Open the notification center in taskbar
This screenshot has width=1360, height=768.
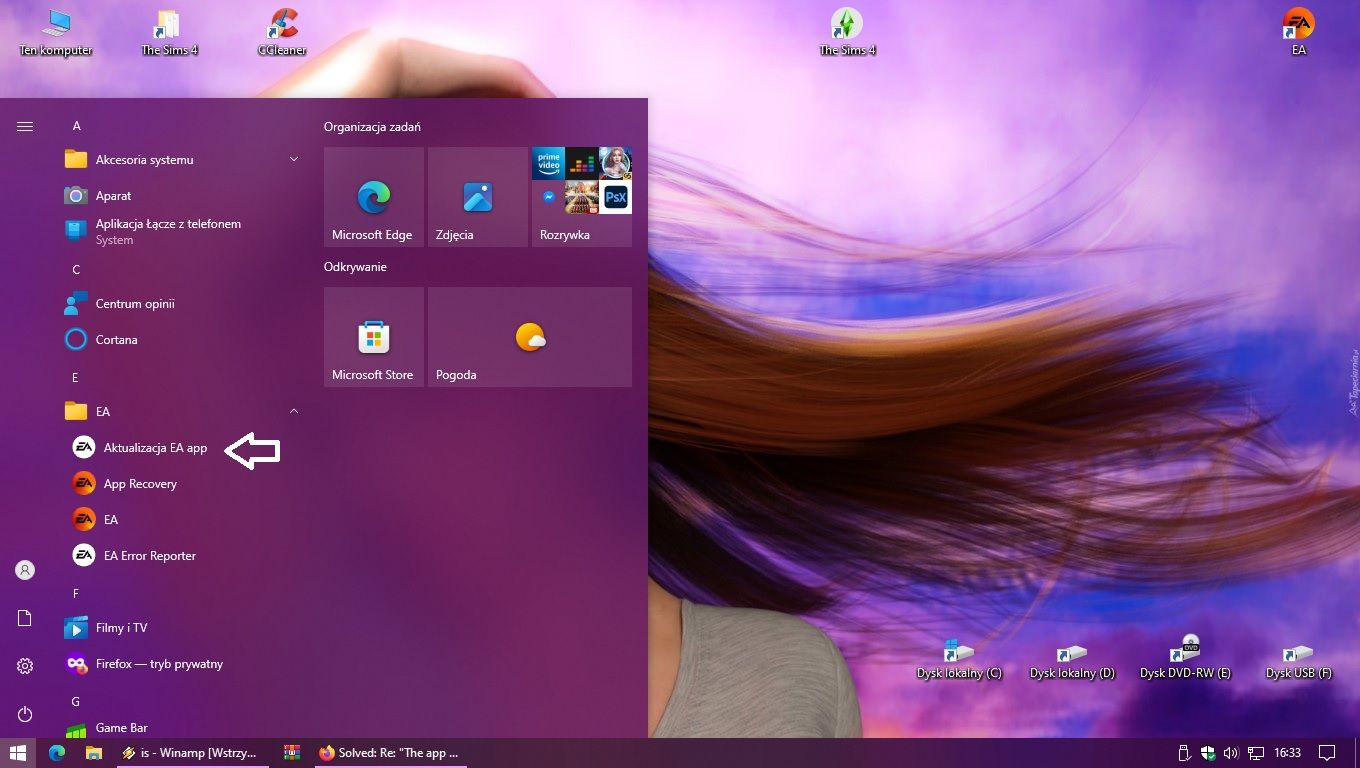point(1327,753)
